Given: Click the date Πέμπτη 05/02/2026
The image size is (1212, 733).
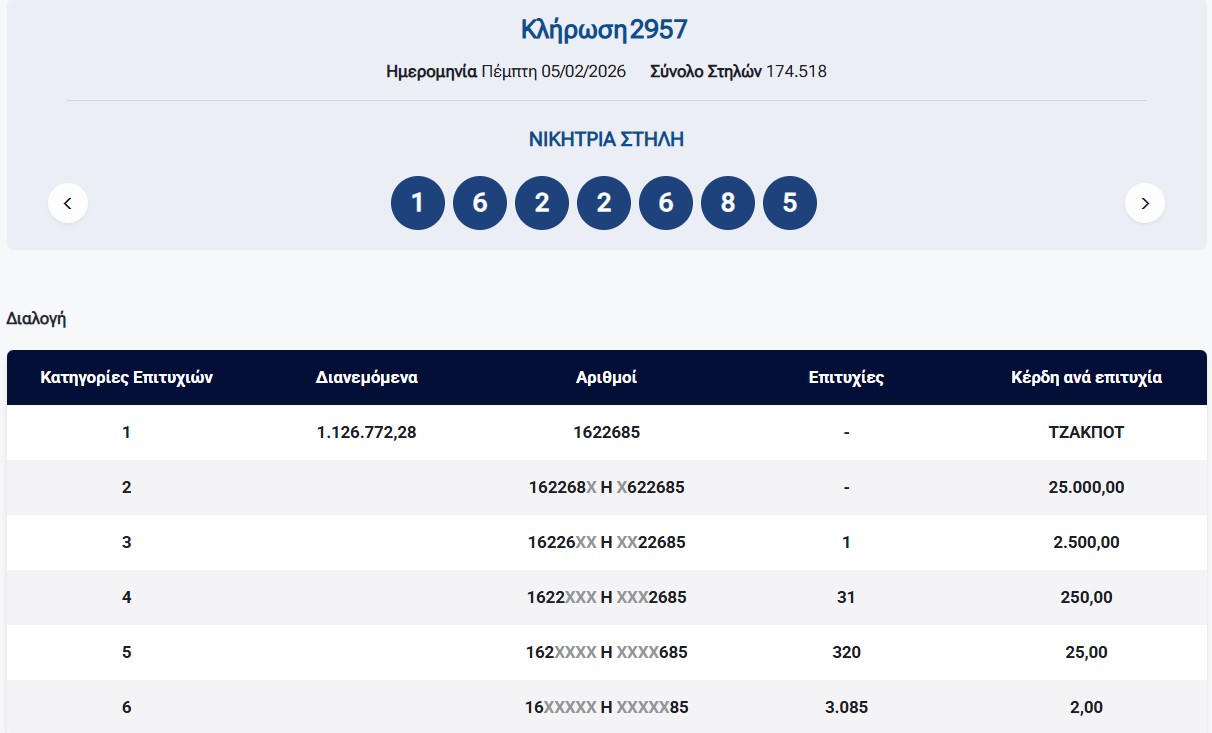Looking at the screenshot, I should (553, 72).
